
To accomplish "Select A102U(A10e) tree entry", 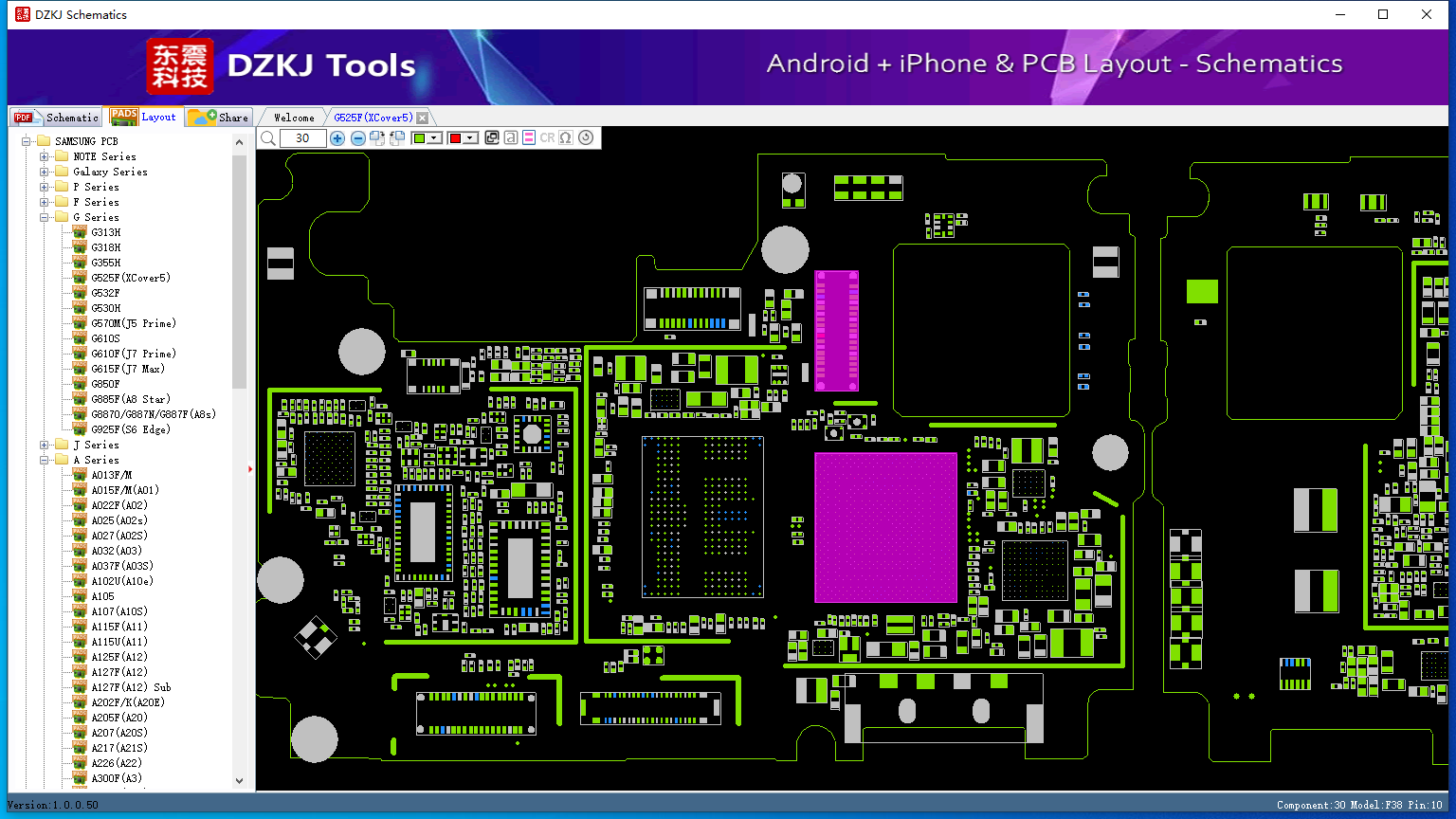I will pyautogui.click(x=122, y=581).
